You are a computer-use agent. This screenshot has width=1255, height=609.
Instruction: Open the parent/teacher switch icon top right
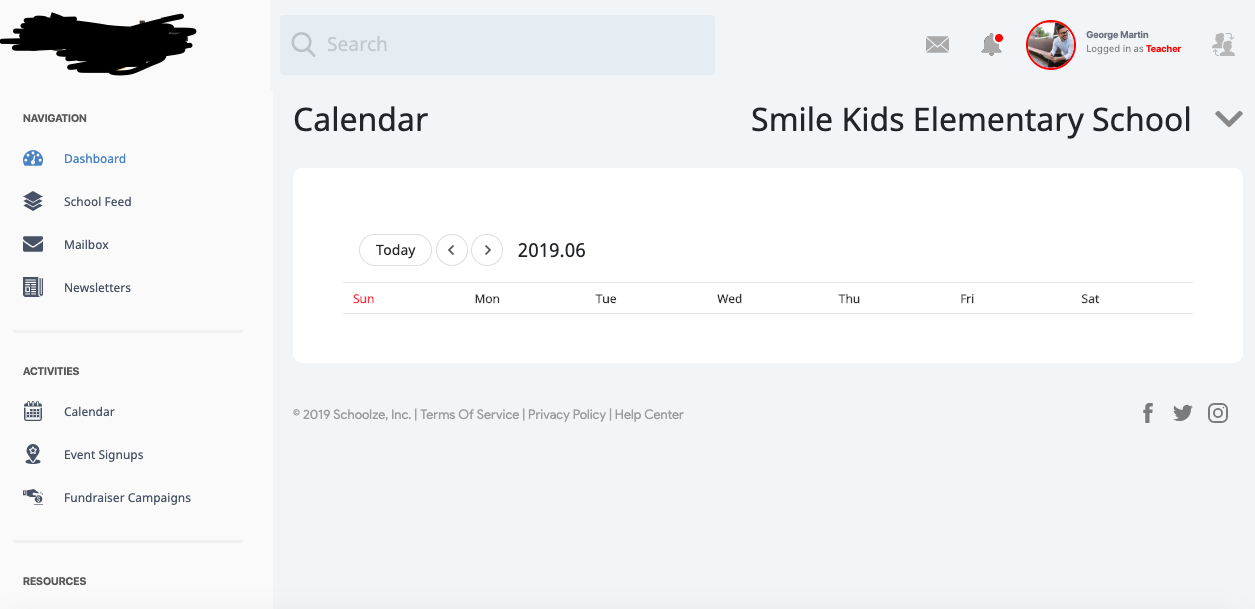tap(1223, 44)
